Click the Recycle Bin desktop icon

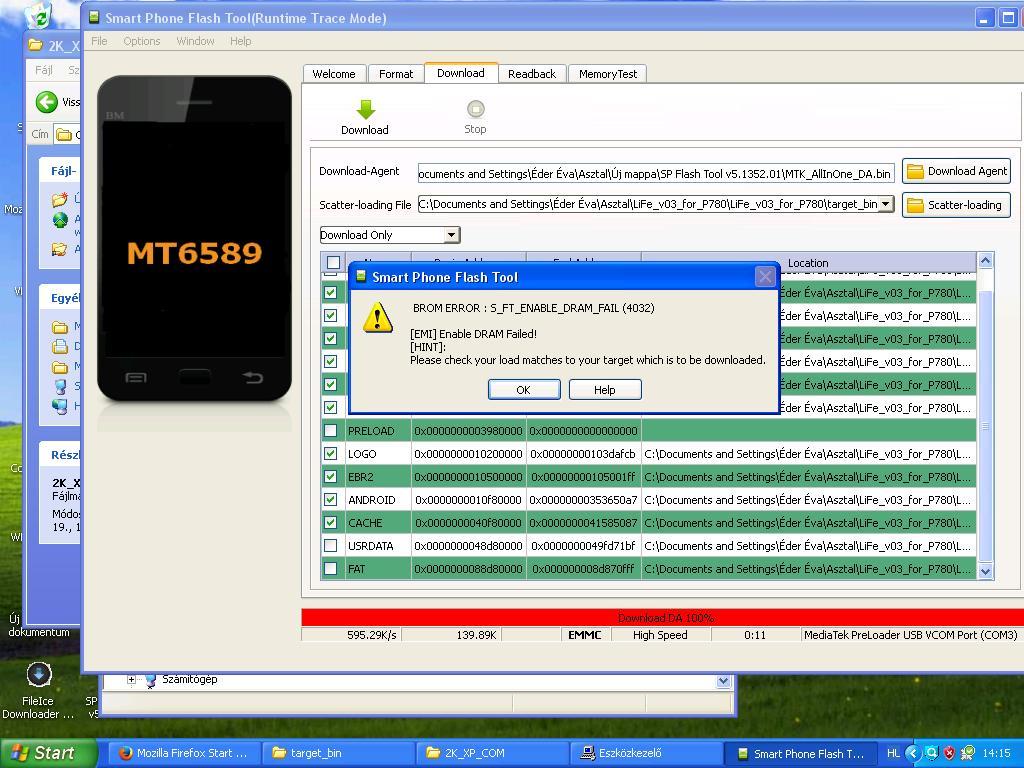[38, 14]
